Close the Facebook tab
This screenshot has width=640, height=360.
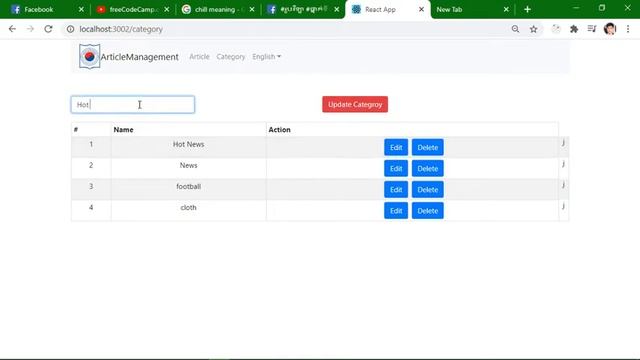coord(81,9)
